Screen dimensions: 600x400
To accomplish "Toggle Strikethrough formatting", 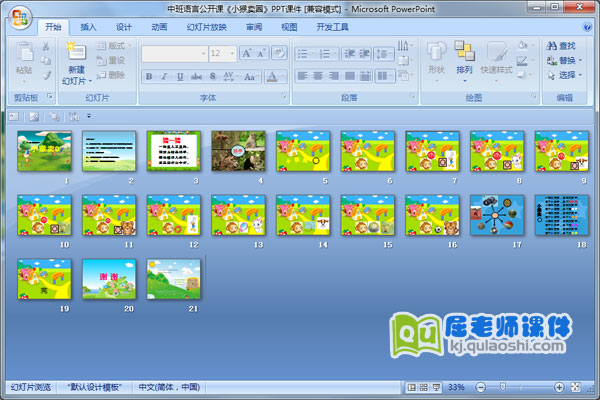I will tap(196, 77).
